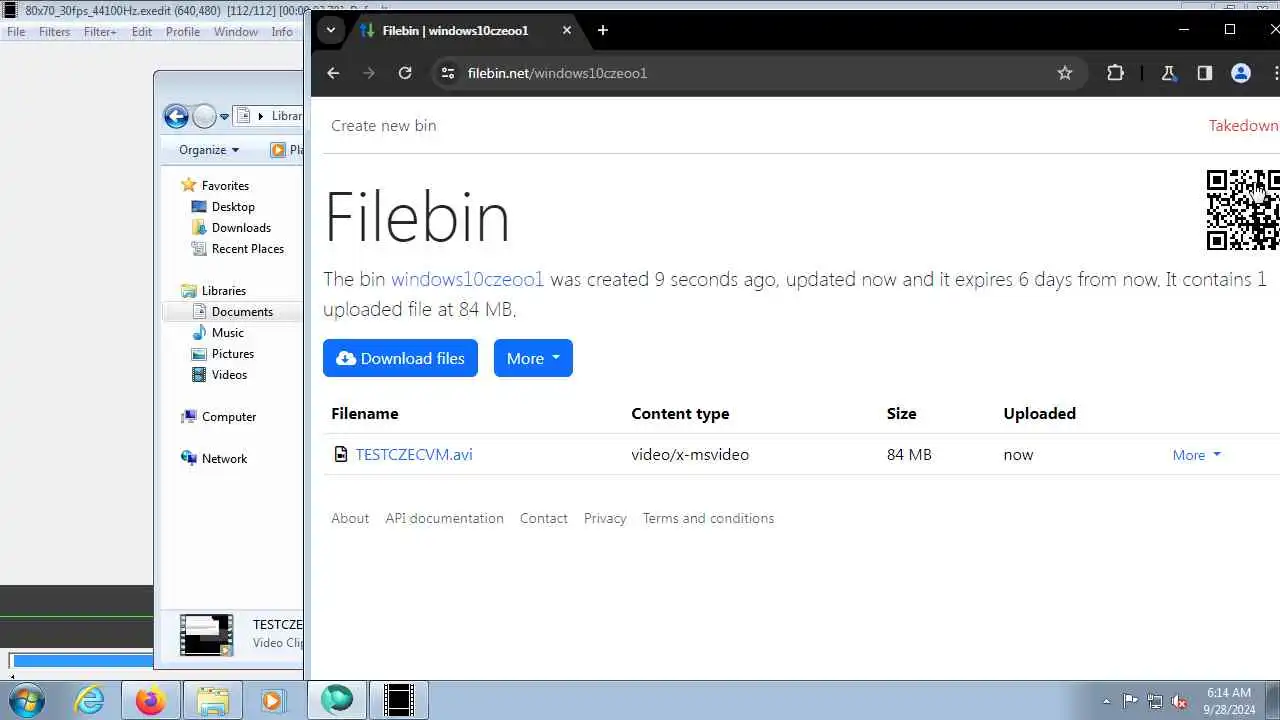Open API documentation link
Image resolution: width=1280 pixels, height=720 pixels.
445,518
